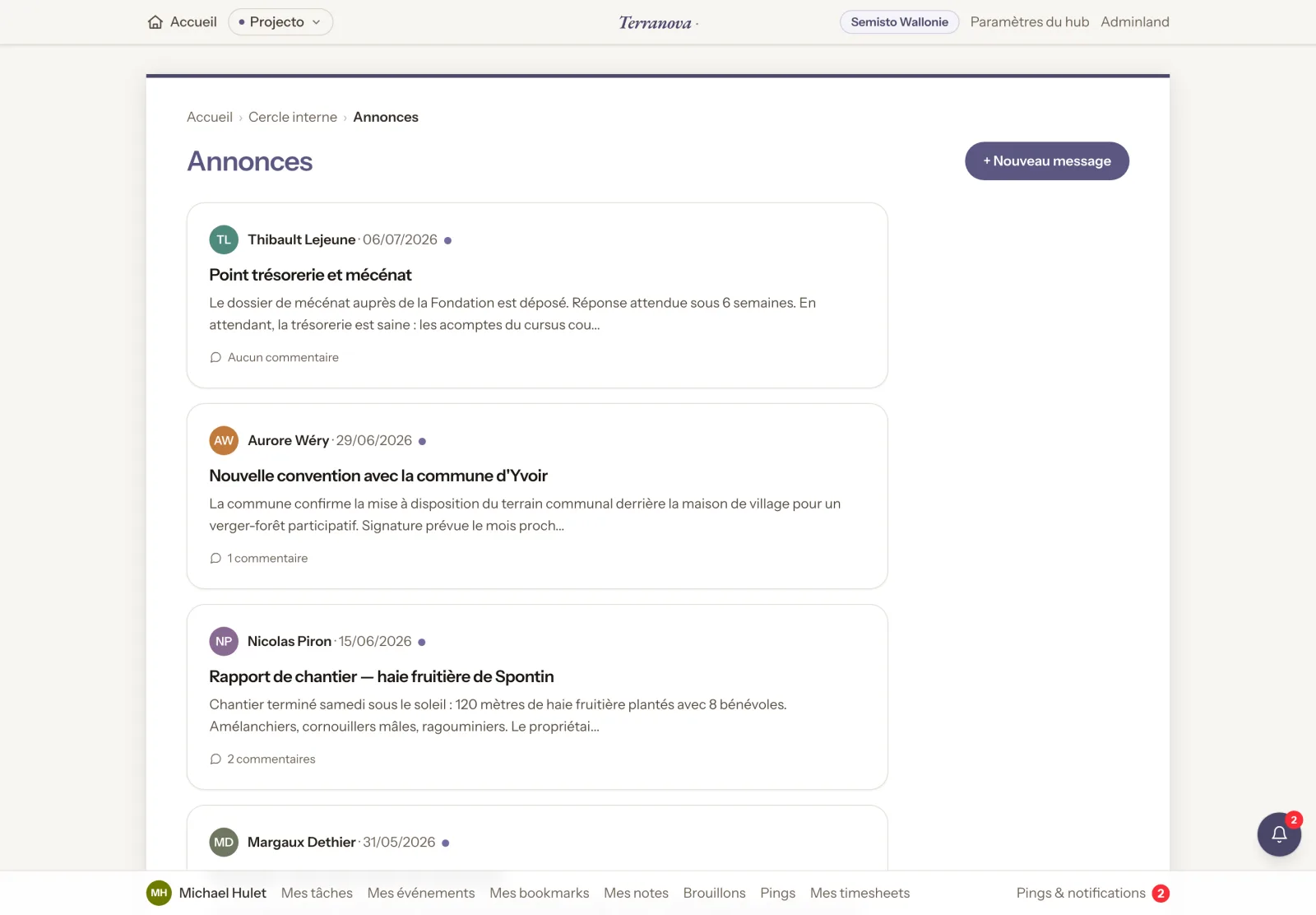Click the date 06/07/2026
Image resolution: width=1316 pixels, height=915 pixels.
pos(400,239)
